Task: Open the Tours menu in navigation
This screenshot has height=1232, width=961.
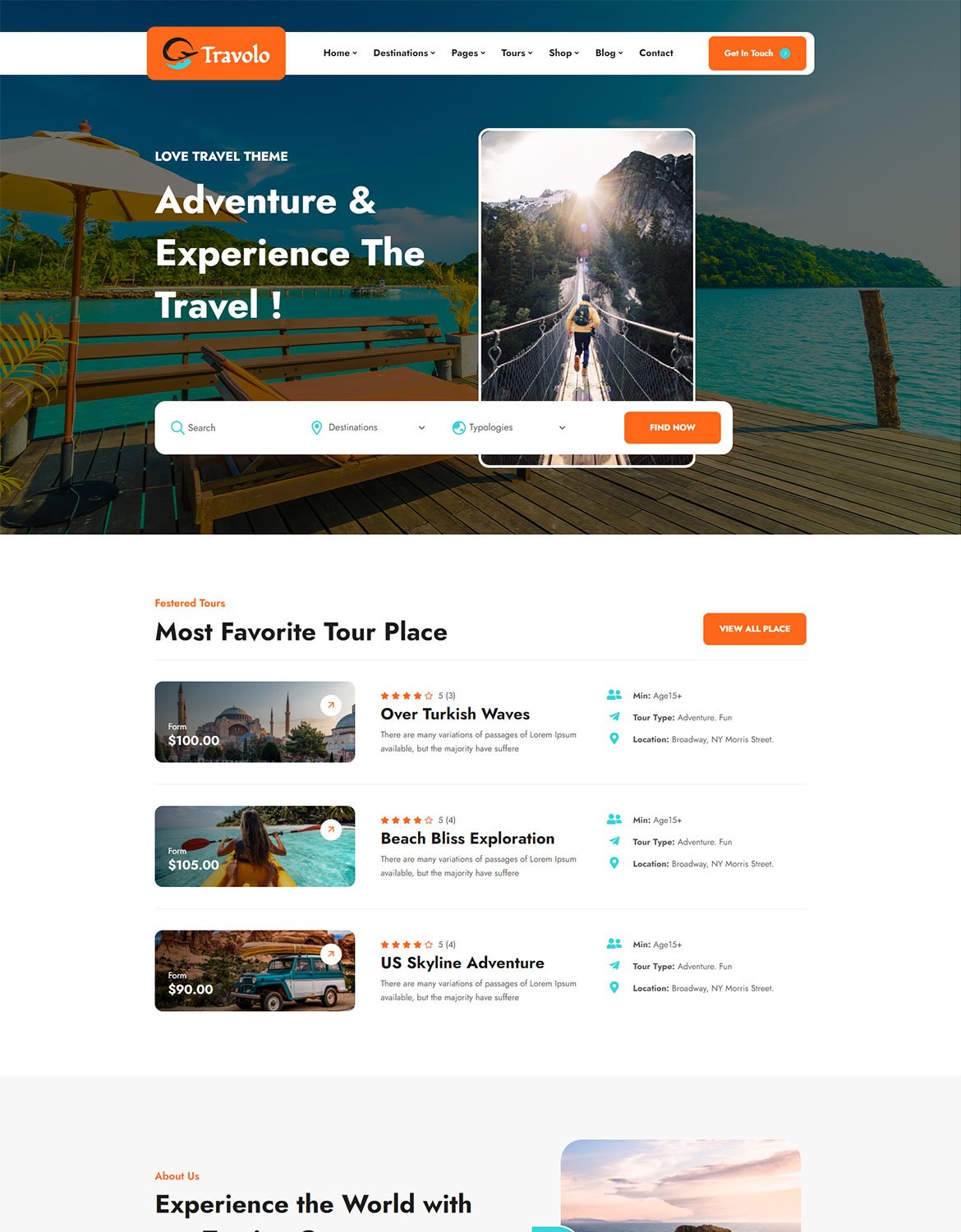Action: click(517, 53)
